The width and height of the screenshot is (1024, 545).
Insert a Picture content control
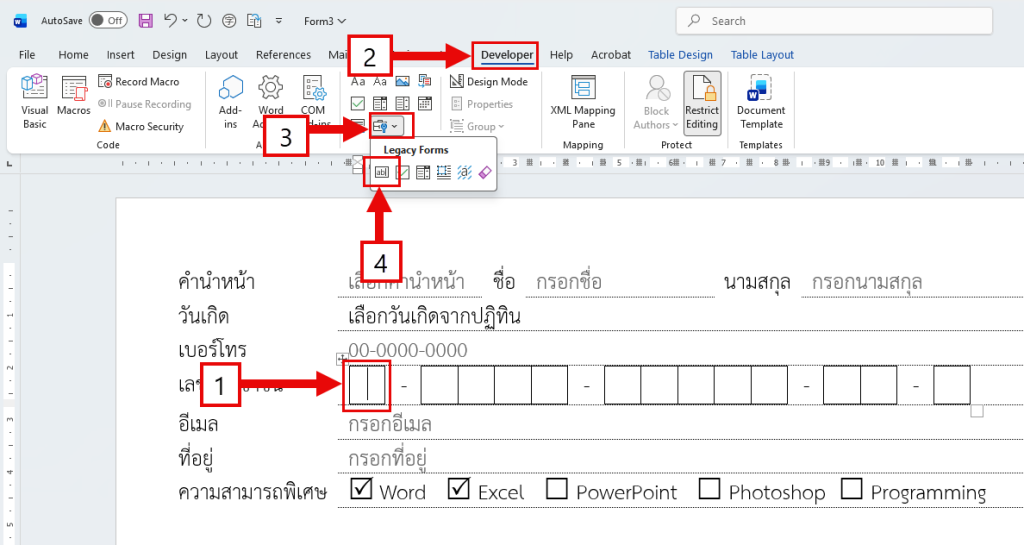click(402, 82)
